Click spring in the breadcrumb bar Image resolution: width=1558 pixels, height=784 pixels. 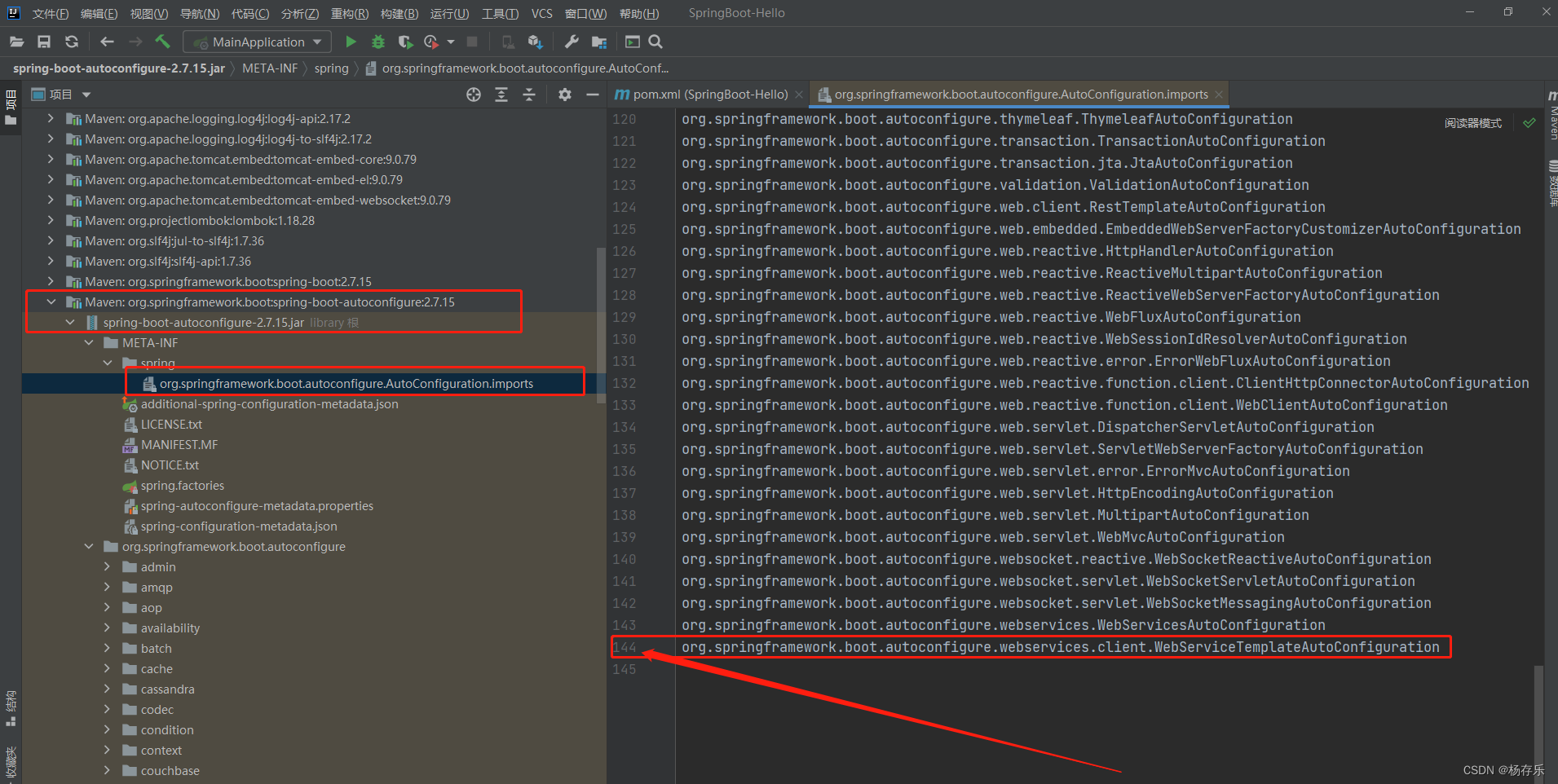[x=331, y=68]
